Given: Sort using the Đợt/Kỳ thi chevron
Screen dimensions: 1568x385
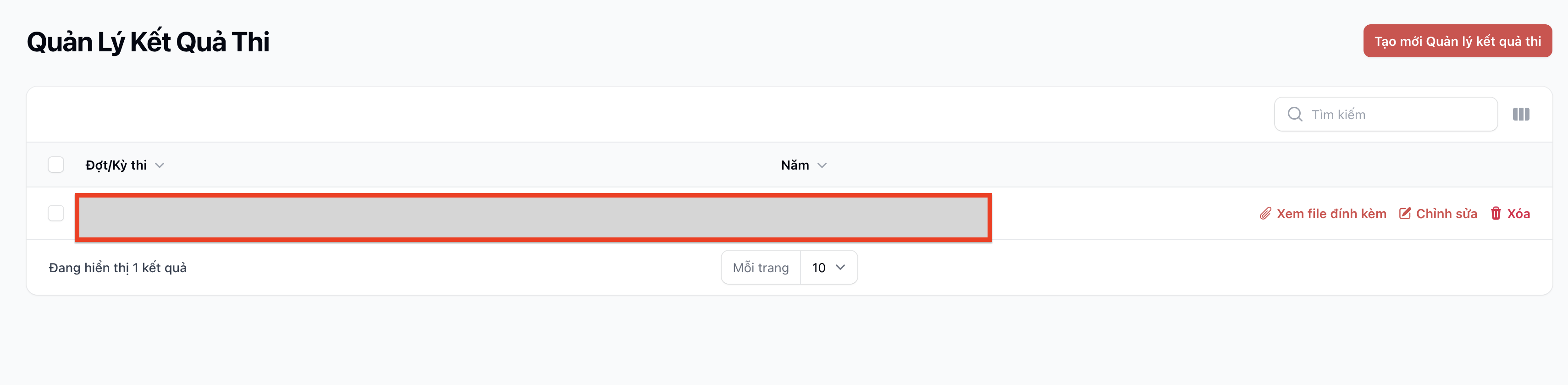Looking at the screenshot, I should click(160, 165).
